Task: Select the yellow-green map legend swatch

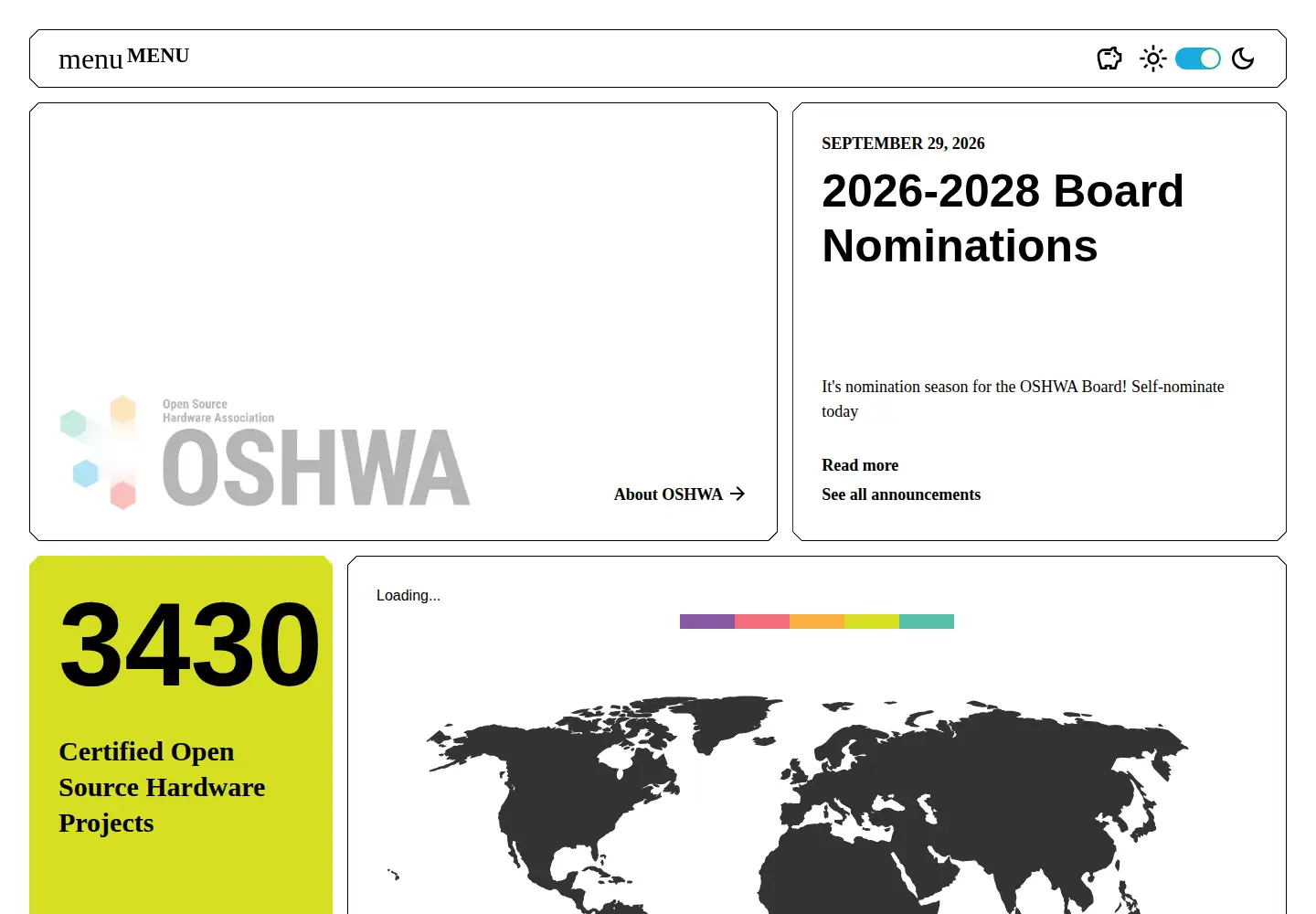Action: (x=872, y=622)
